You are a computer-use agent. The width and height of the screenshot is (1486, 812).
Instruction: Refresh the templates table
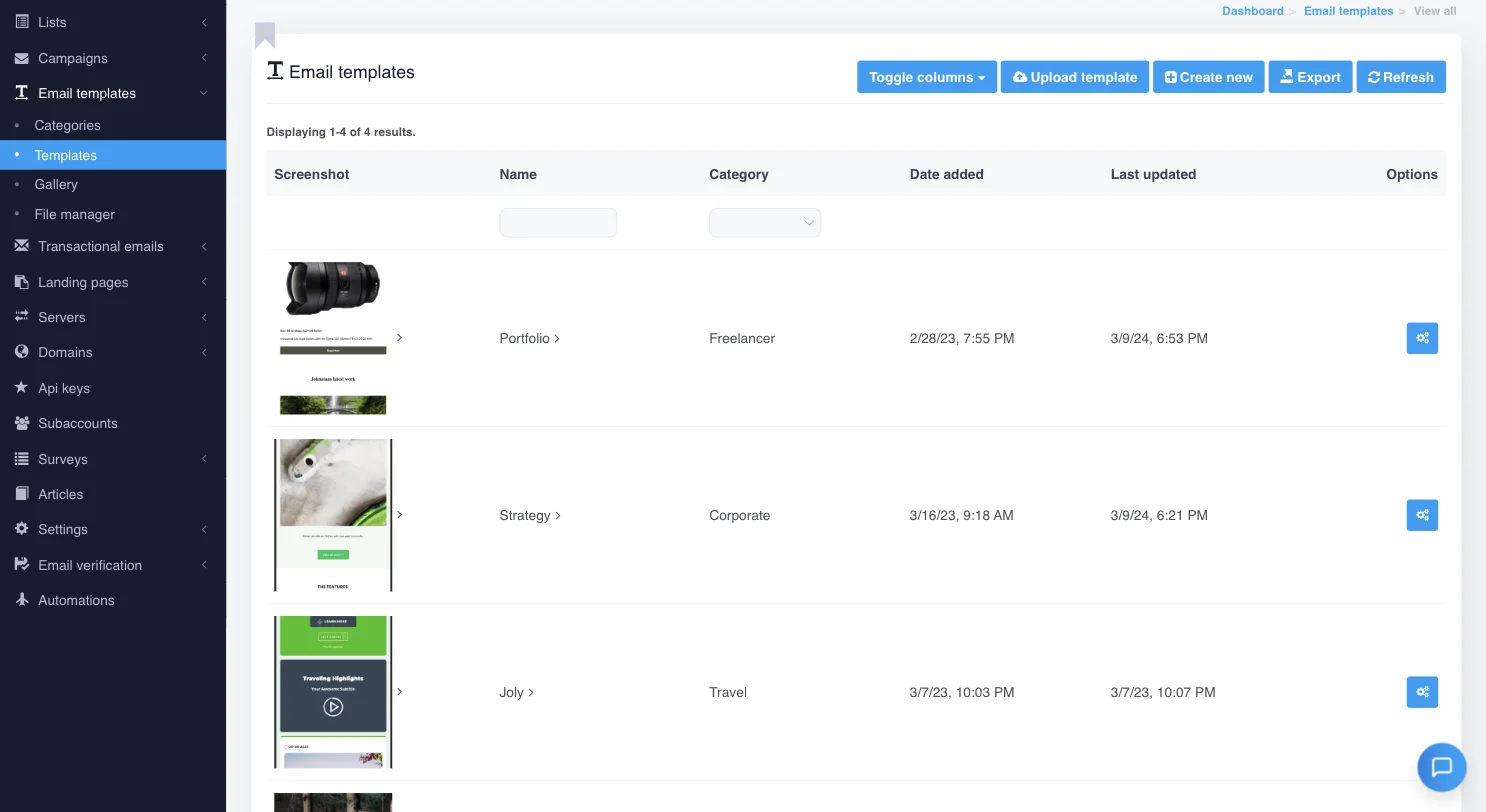(1401, 77)
